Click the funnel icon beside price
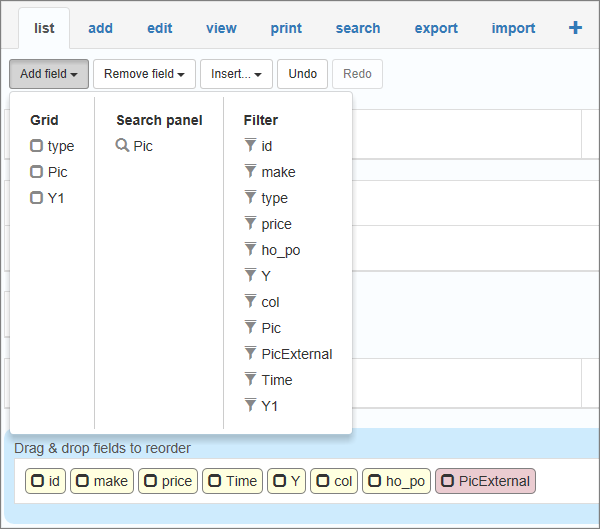The height and width of the screenshot is (529, 600). click(250, 224)
